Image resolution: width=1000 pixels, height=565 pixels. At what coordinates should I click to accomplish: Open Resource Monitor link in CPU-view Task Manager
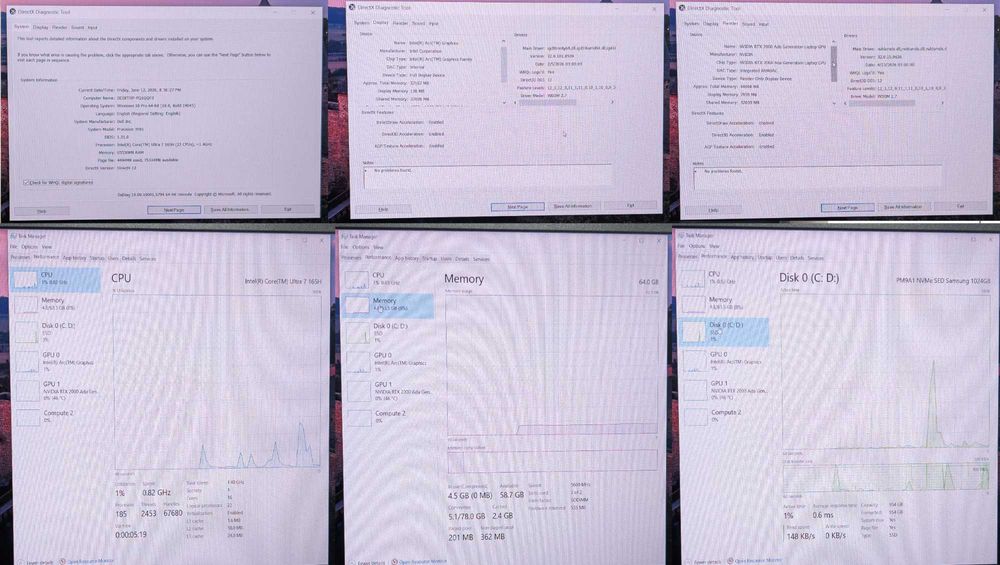click(x=90, y=561)
